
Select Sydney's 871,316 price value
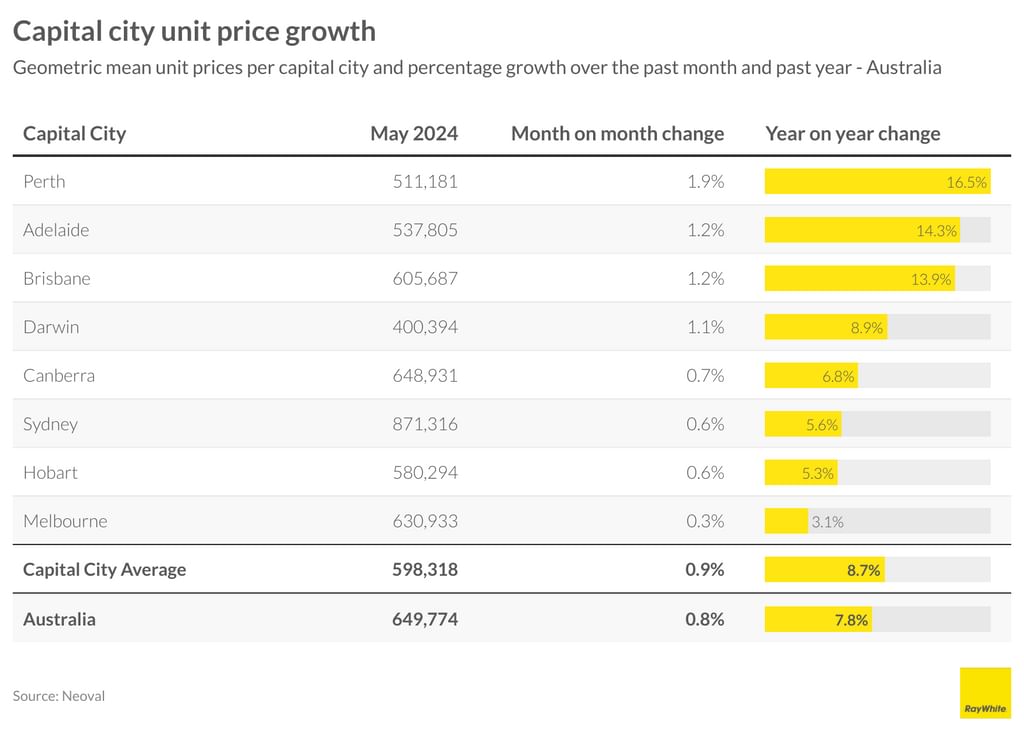[425, 424]
